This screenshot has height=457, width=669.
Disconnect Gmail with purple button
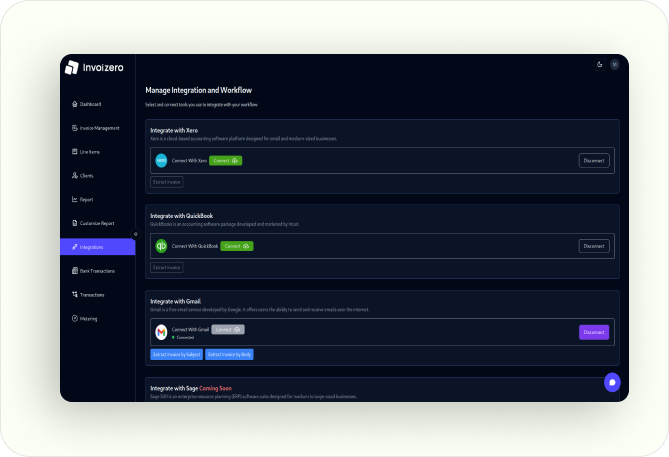594,332
